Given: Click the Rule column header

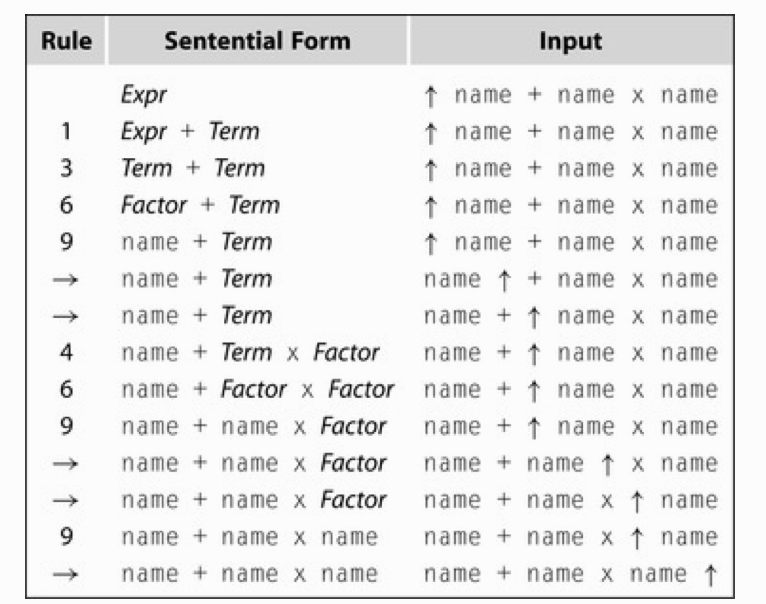Looking at the screenshot, I should (66, 41).
